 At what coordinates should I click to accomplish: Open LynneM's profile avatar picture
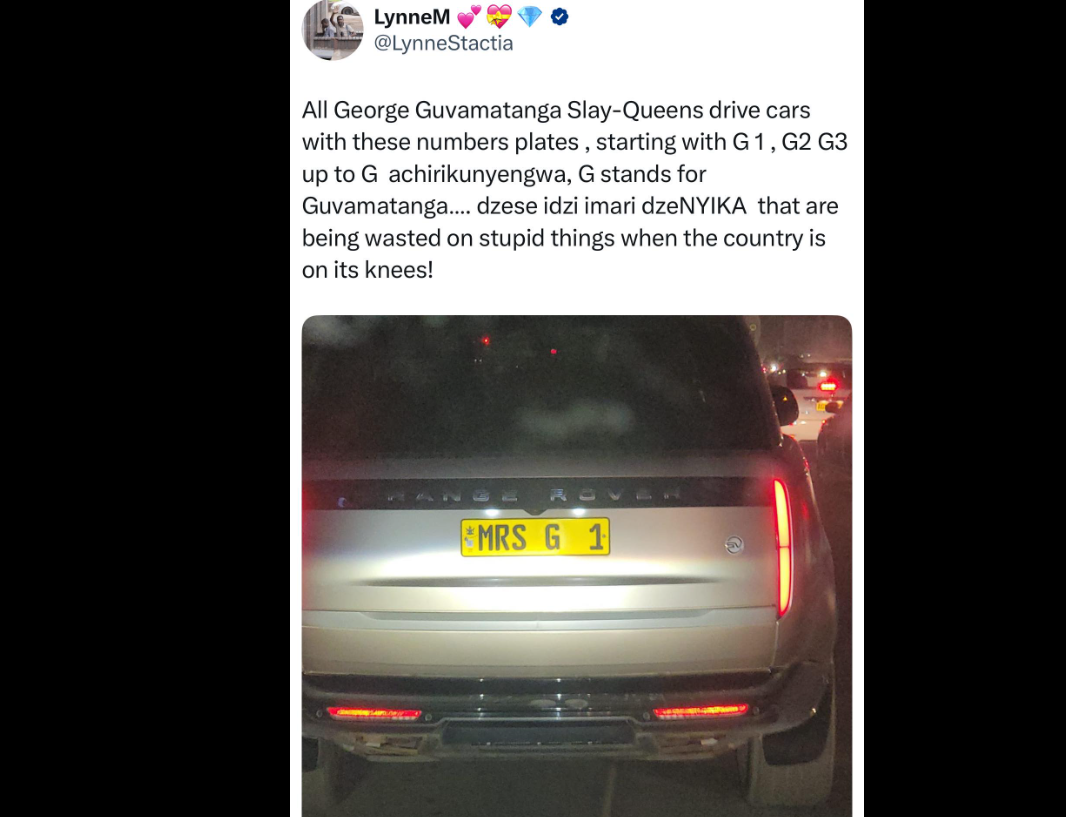coord(332,30)
